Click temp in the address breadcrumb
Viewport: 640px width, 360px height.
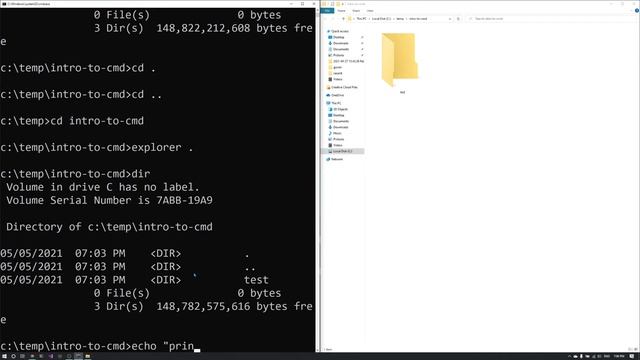pyautogui.click(x=400, y=19)
